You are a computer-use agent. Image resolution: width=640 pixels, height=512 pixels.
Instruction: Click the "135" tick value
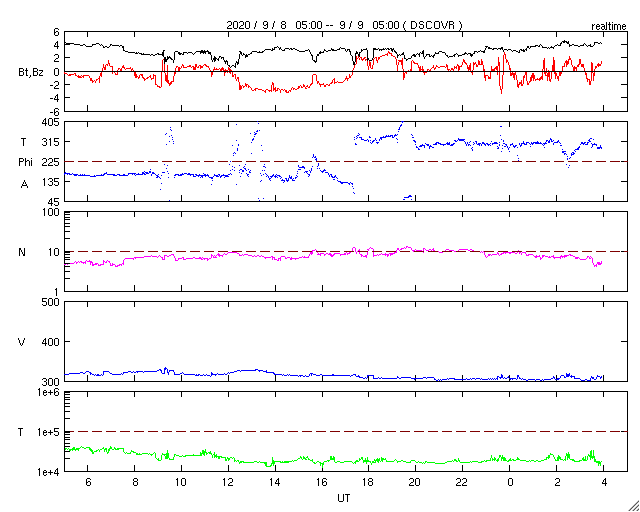tap(51, 182)
